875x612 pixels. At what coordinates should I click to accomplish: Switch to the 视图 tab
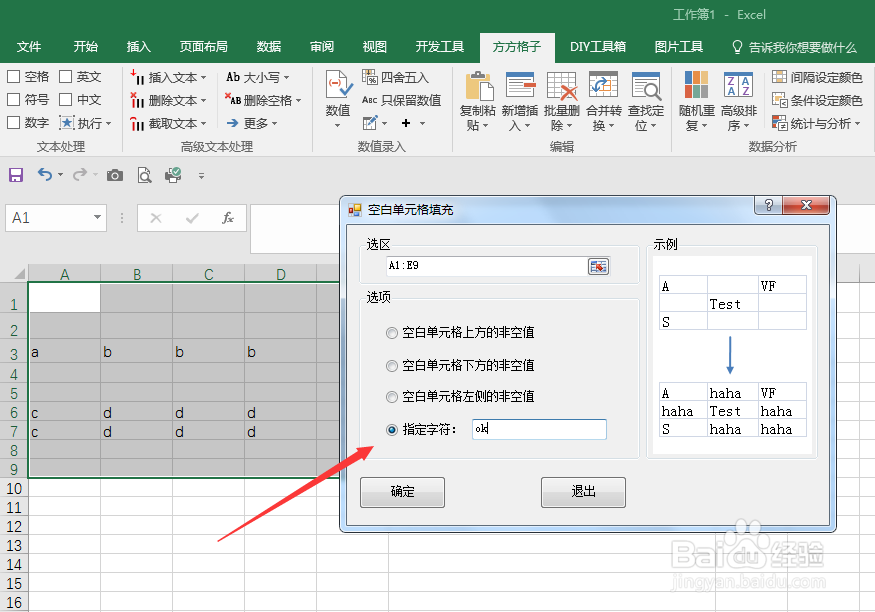pyautogui.click(x=374, y=47)
